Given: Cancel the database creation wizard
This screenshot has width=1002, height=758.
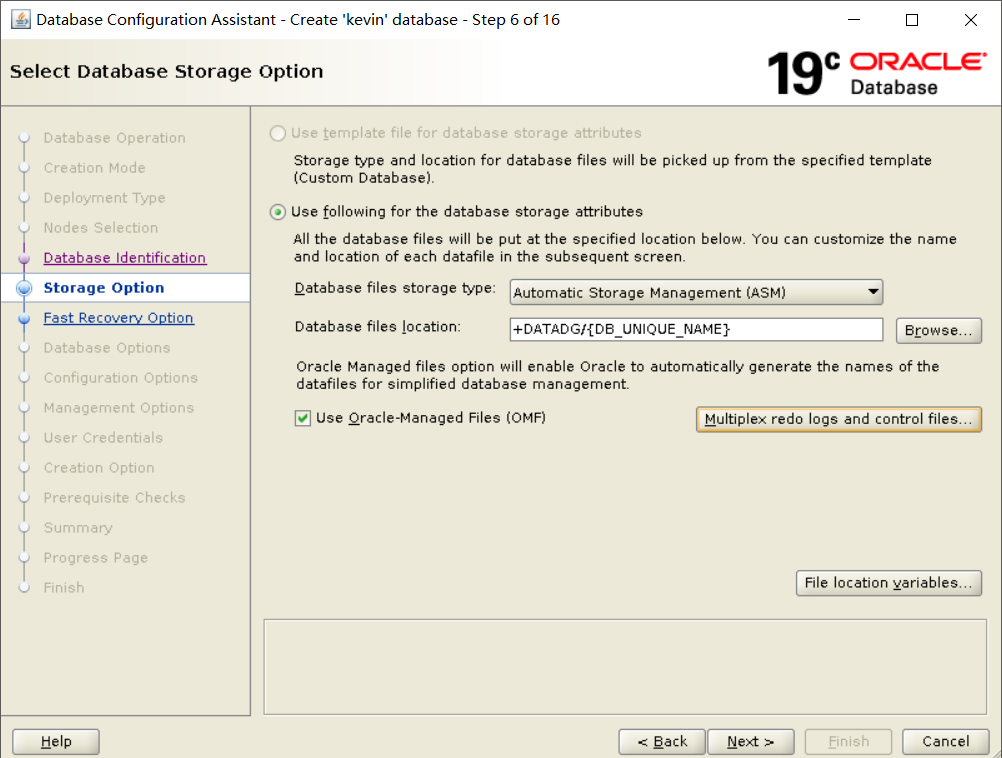Looking at the screenshot, I should click(946, 741).
